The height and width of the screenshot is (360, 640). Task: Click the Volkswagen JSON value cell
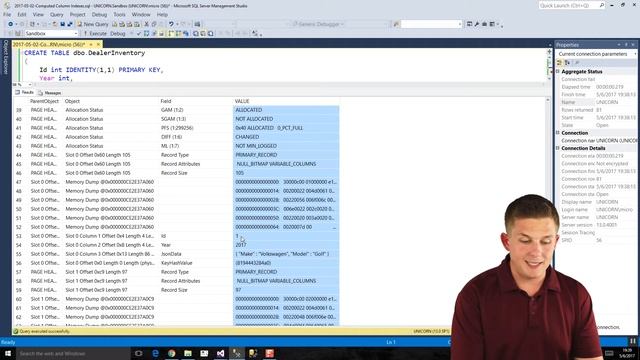point(286,254)
